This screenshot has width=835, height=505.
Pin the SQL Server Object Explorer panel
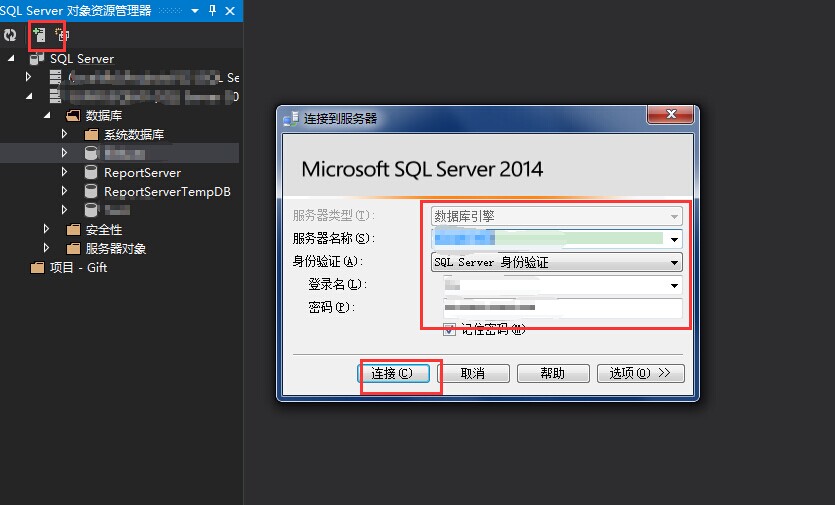pos(212,11)
